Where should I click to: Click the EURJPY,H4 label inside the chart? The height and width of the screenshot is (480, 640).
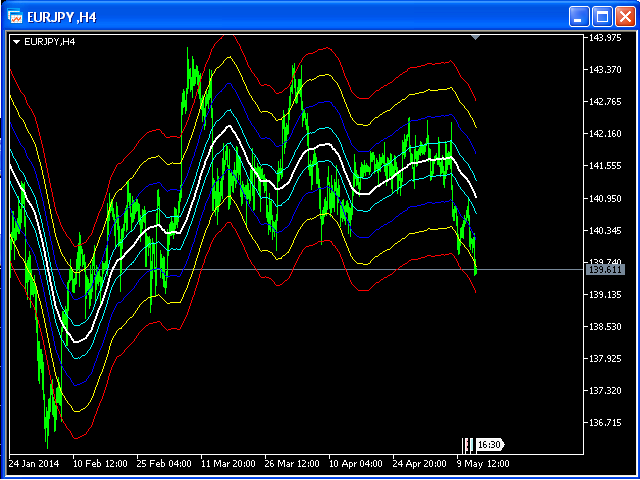[x=50, y=42]
